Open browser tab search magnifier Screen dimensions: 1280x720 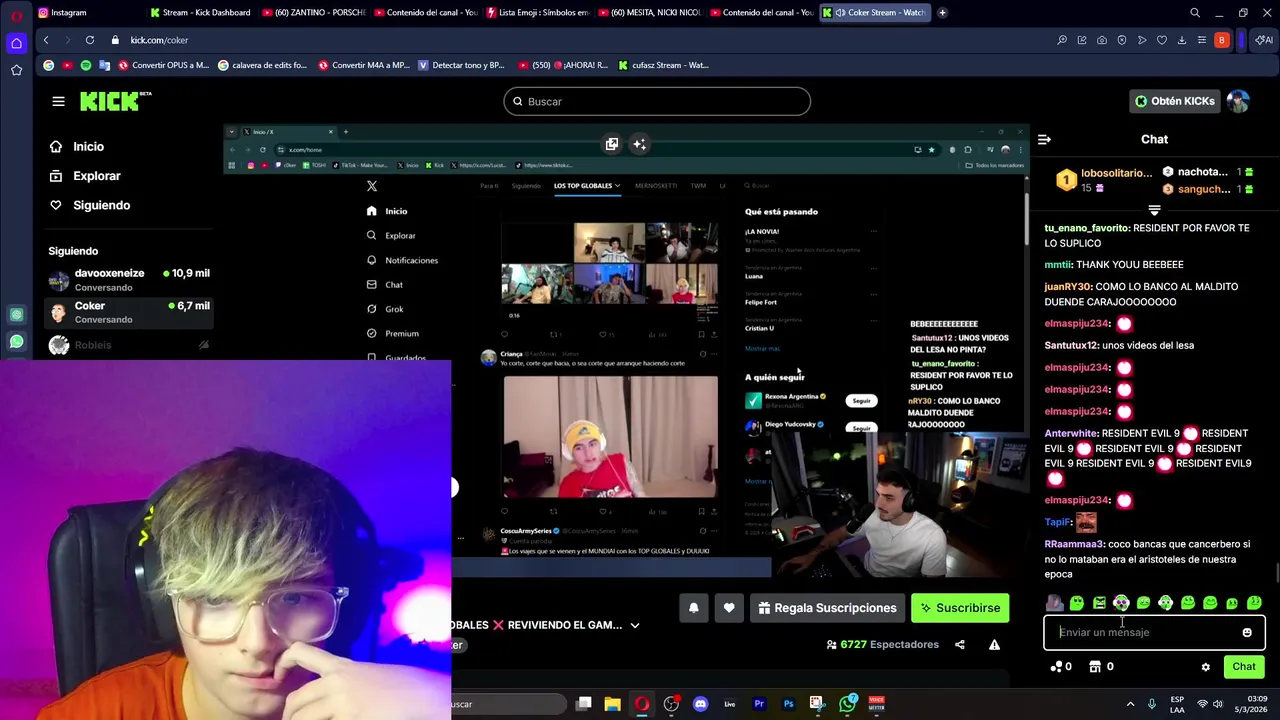[x=1195, y=13]
